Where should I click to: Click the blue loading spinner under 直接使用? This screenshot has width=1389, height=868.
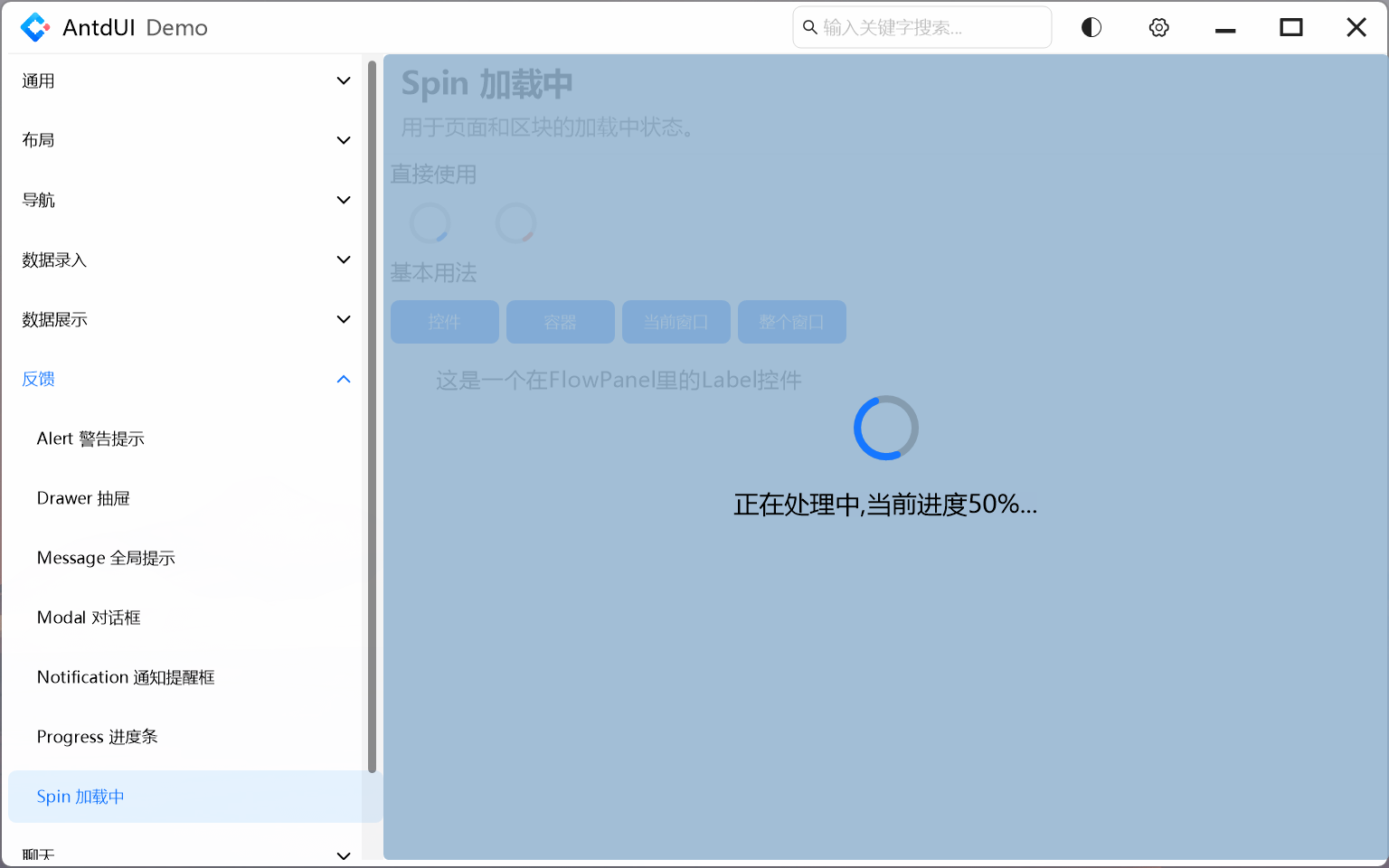[430, 222]
